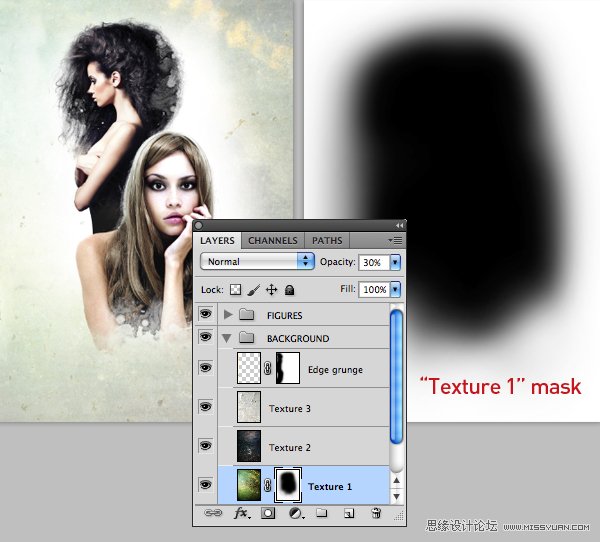Open the layer style fx menu
The image size is (600, 542).
(242, 513)
